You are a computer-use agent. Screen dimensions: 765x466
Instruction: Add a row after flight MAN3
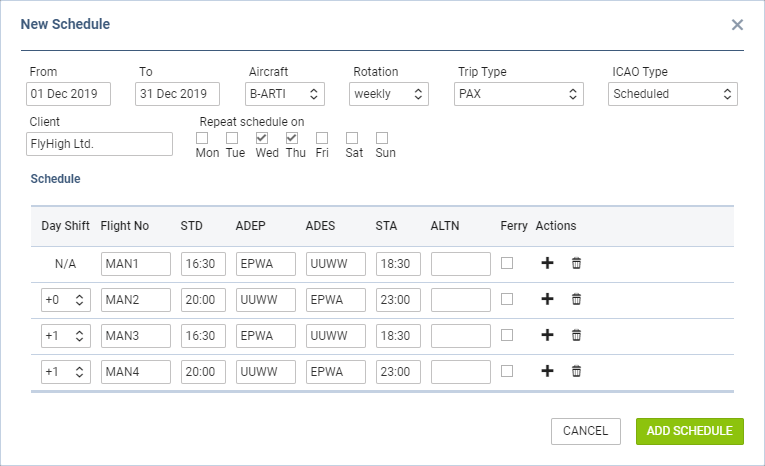tap(547, 335)
